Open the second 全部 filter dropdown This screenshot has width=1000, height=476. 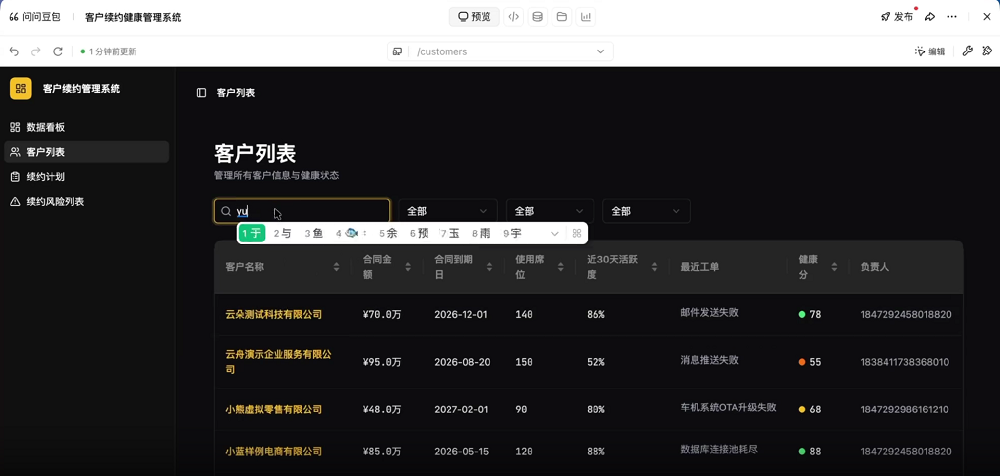tap(550, 211)
